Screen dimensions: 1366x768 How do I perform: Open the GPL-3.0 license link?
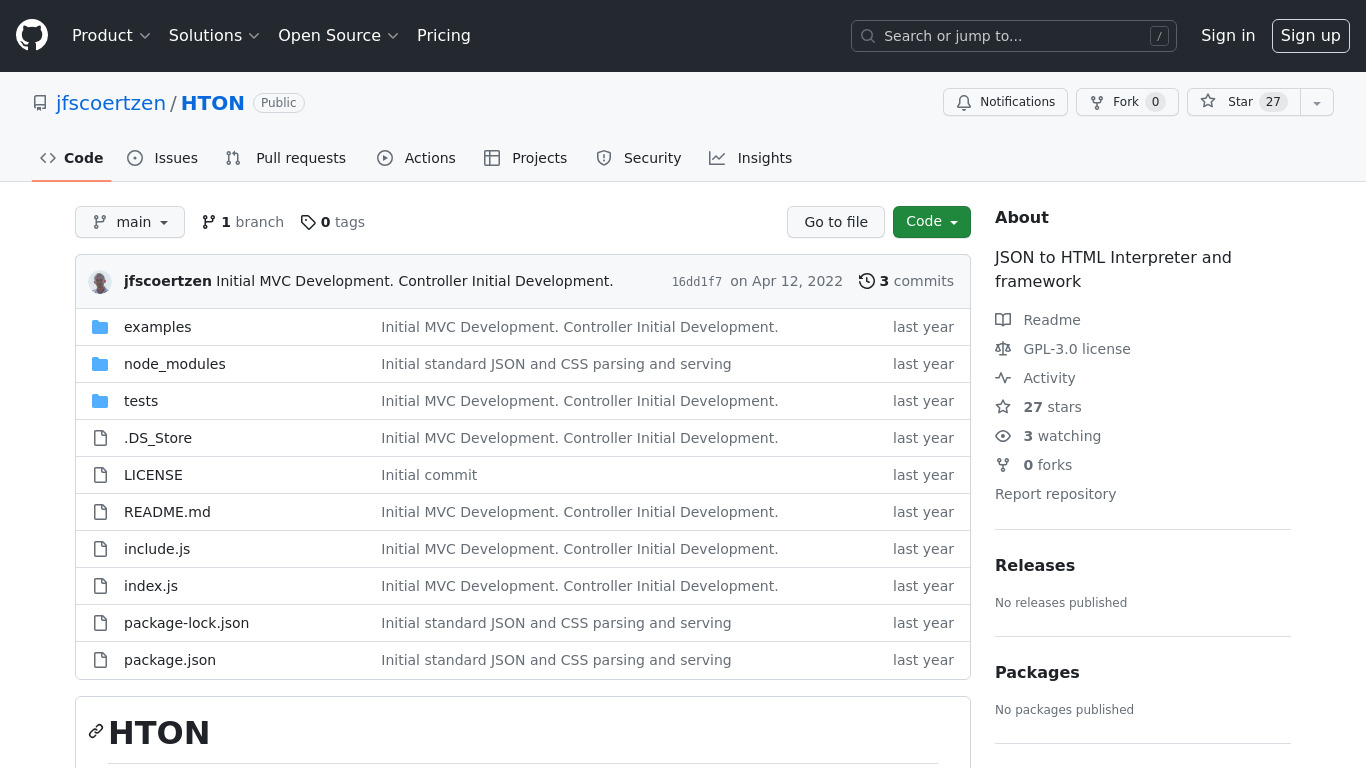pyautogui.click(x=1063, y=349)
